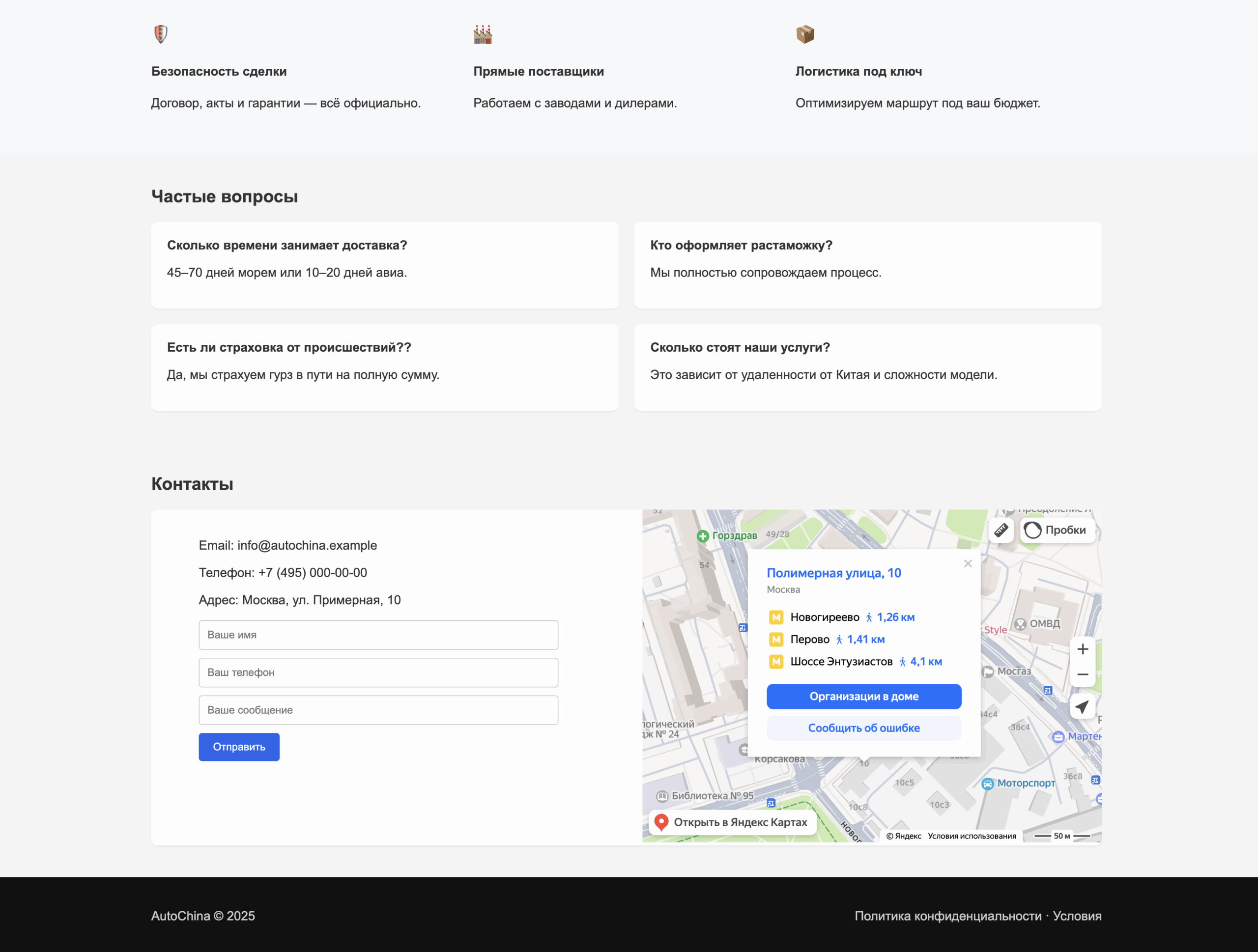Screen dimensions: 1258x952
Task: Click the «Организации в доме» button
Action: tap(863, 696)
